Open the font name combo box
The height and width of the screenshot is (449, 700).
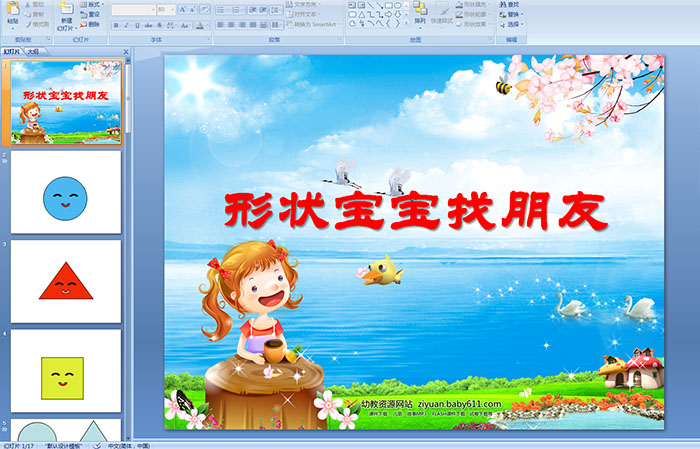pos(133,9)
